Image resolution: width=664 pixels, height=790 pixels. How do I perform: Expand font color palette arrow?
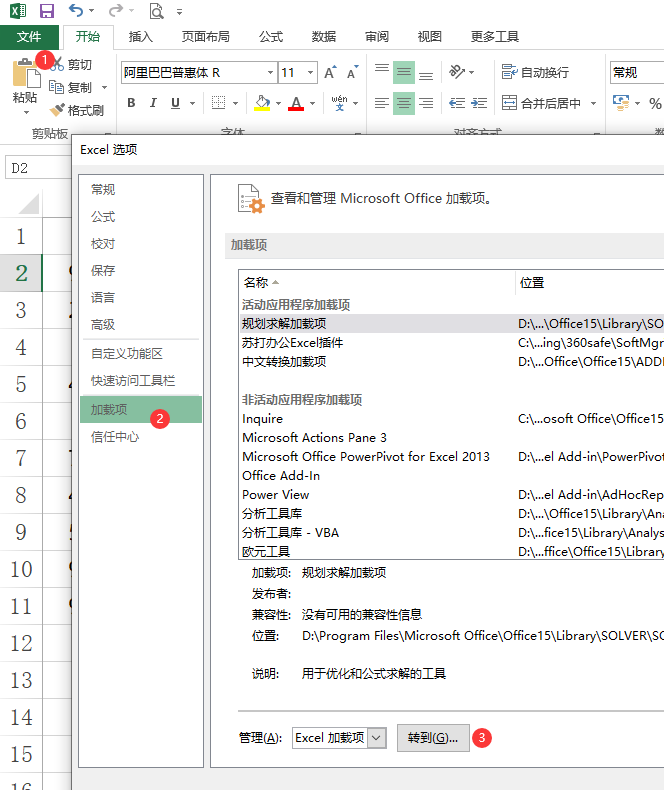312,103
